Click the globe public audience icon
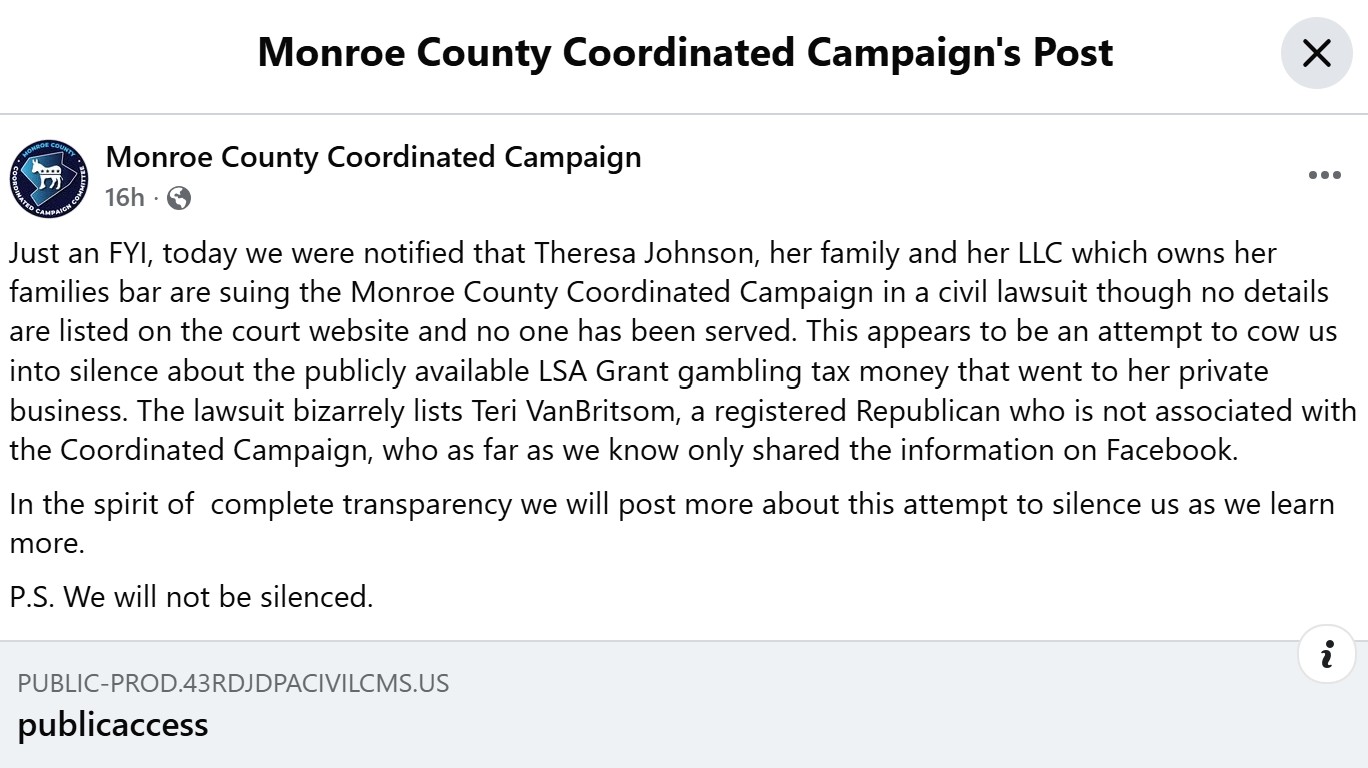Viewport: 1368px width, 768px height. (179, 198)
